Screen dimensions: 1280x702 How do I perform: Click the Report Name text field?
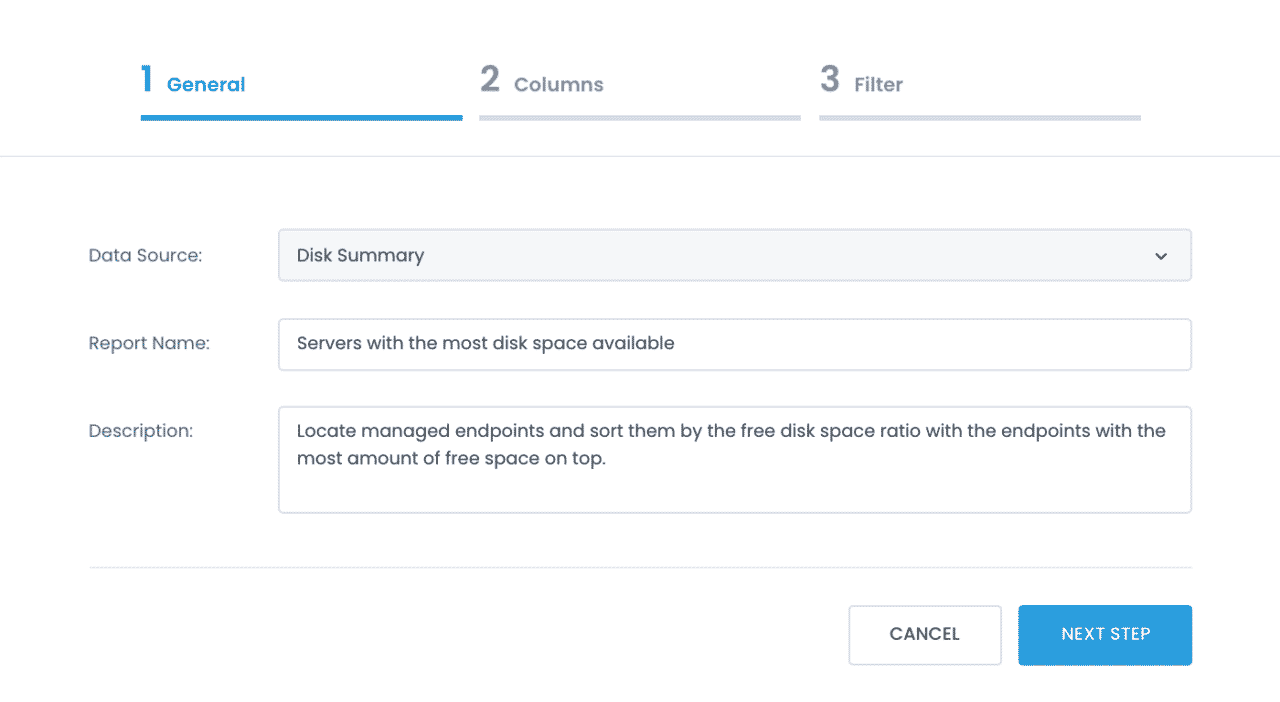click(735, 343)
